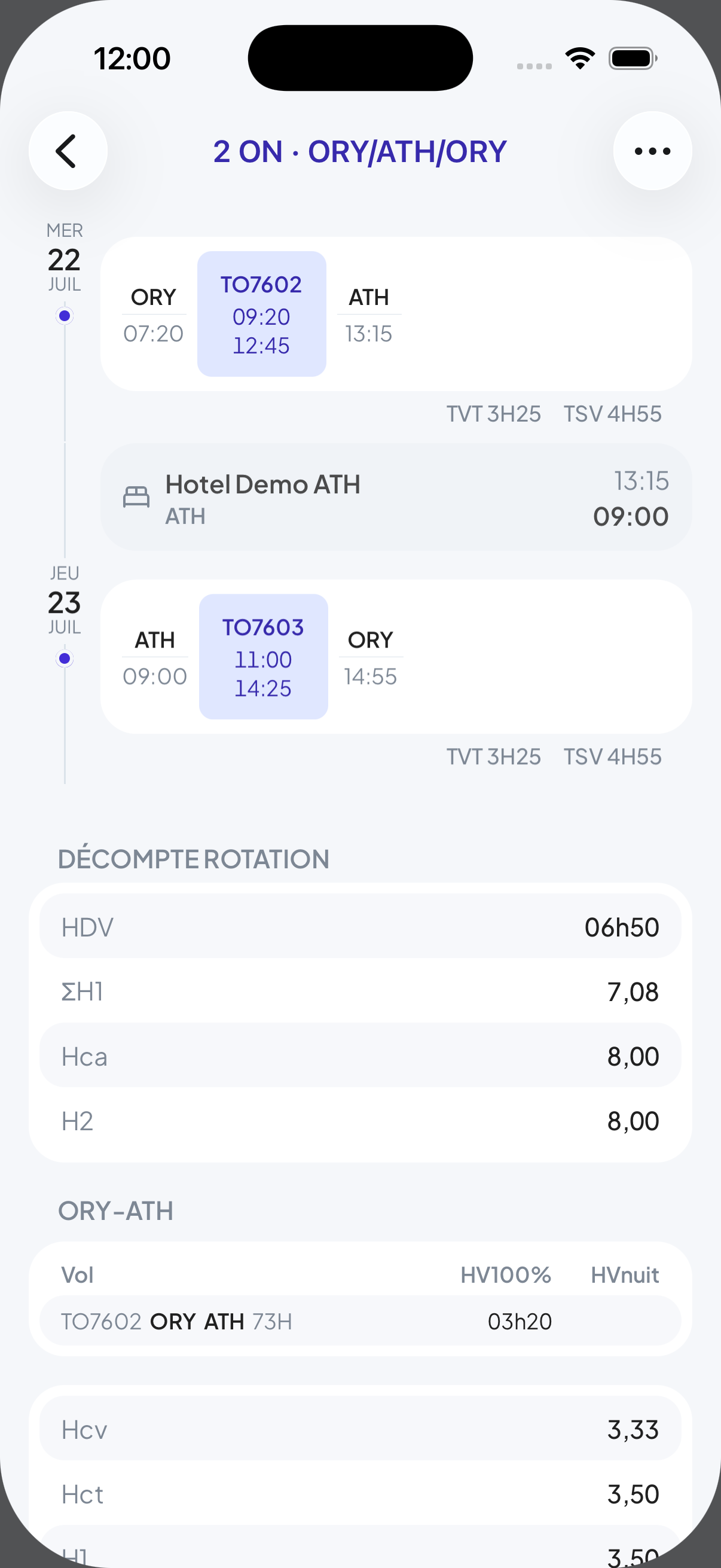Select the ΣH1 7,08 row
This screenshot has height=1568, width=721.
click(x=360, y=991)
